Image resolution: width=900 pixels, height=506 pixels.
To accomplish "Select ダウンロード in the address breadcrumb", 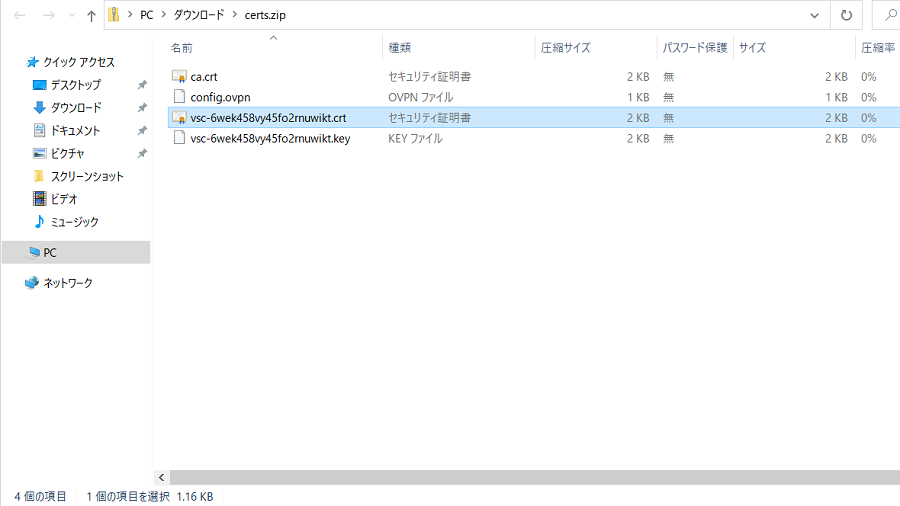I will (199, 15).
